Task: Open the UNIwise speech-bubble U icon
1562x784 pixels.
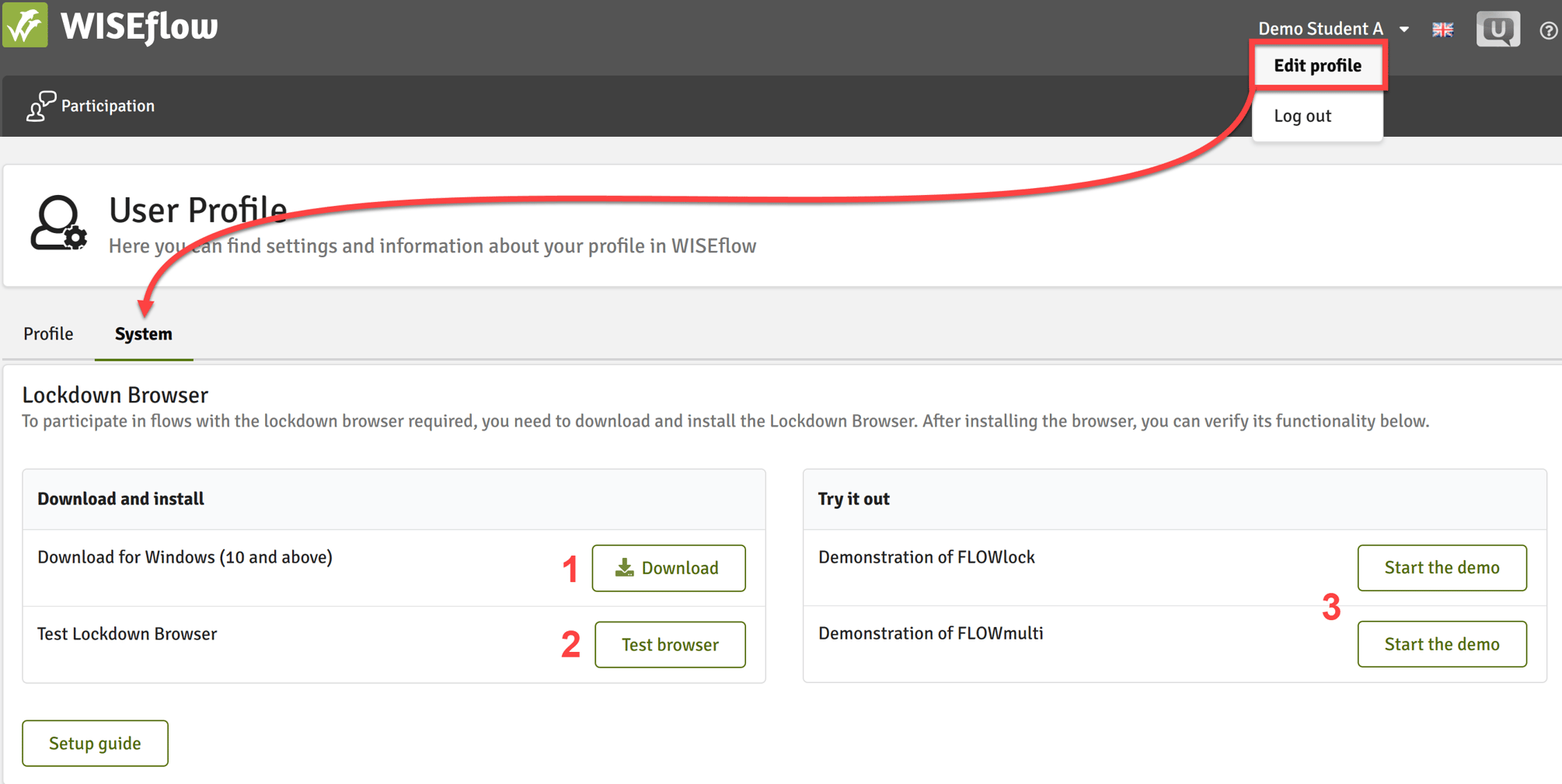Action: coord(1497,28)
